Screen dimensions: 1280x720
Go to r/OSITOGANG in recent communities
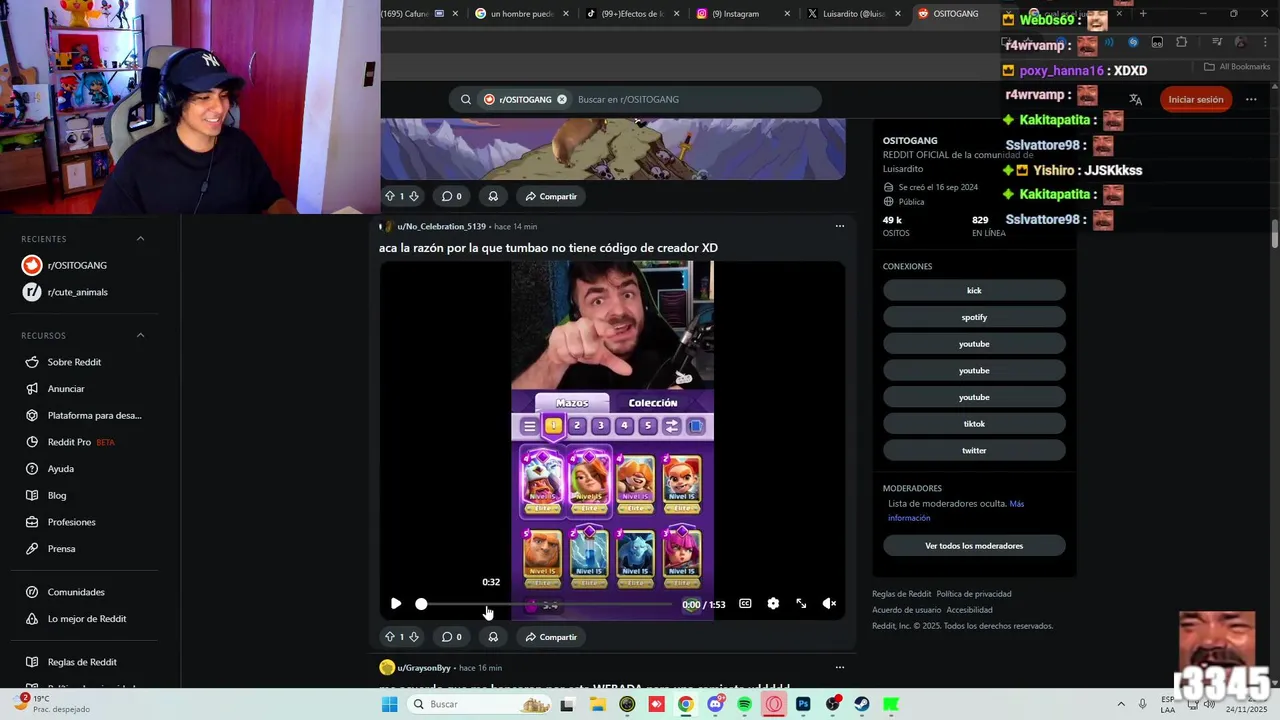(77, 265)
